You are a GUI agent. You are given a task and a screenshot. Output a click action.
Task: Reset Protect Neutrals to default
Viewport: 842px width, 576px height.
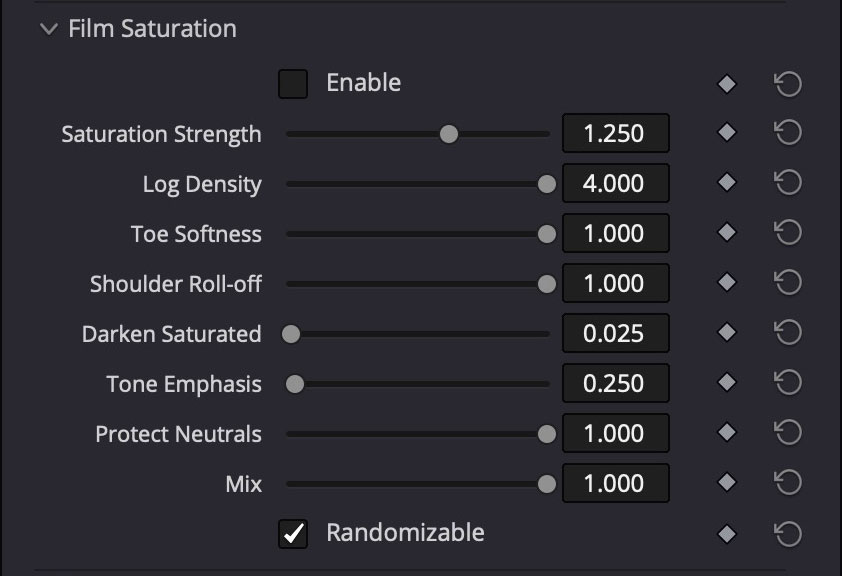coord(788,433)
